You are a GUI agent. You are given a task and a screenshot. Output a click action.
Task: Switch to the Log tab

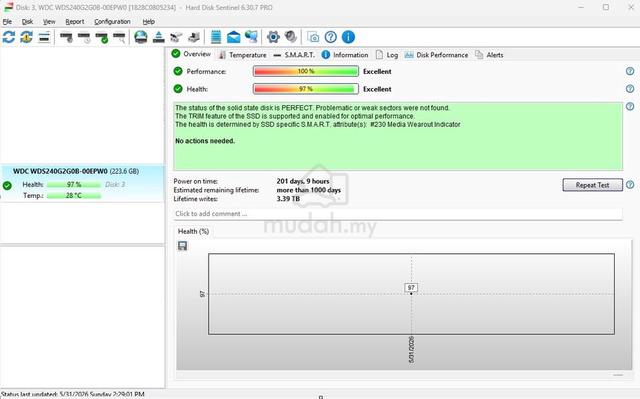(x=387, y=55)
